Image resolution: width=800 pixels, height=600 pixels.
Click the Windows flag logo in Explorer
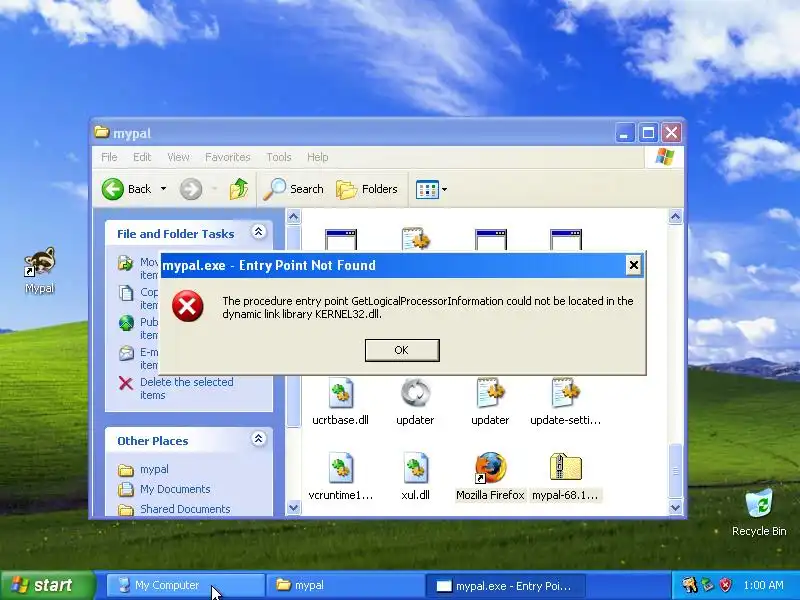point(664,157)
